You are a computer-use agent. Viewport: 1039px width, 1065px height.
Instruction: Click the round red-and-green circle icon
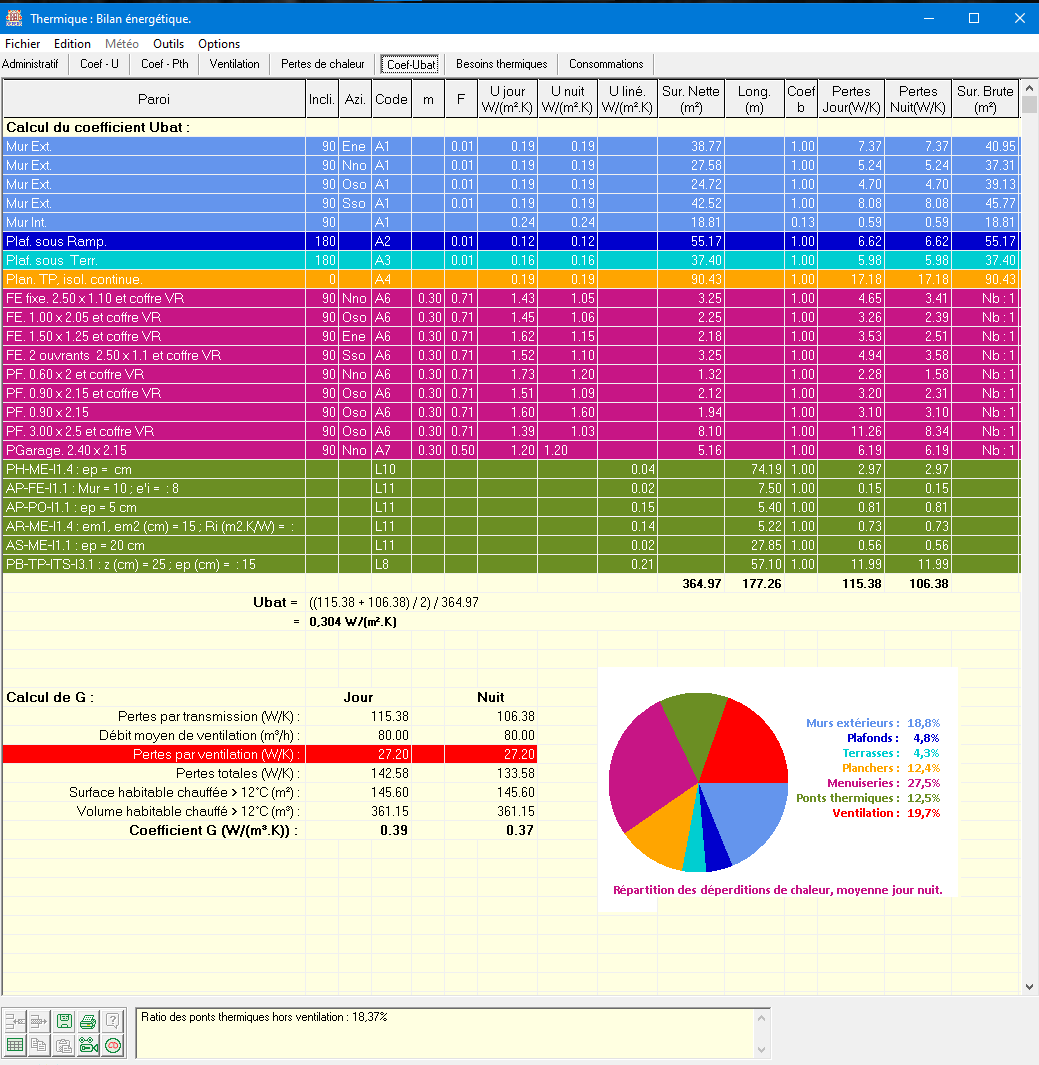tap(113, 1045)
